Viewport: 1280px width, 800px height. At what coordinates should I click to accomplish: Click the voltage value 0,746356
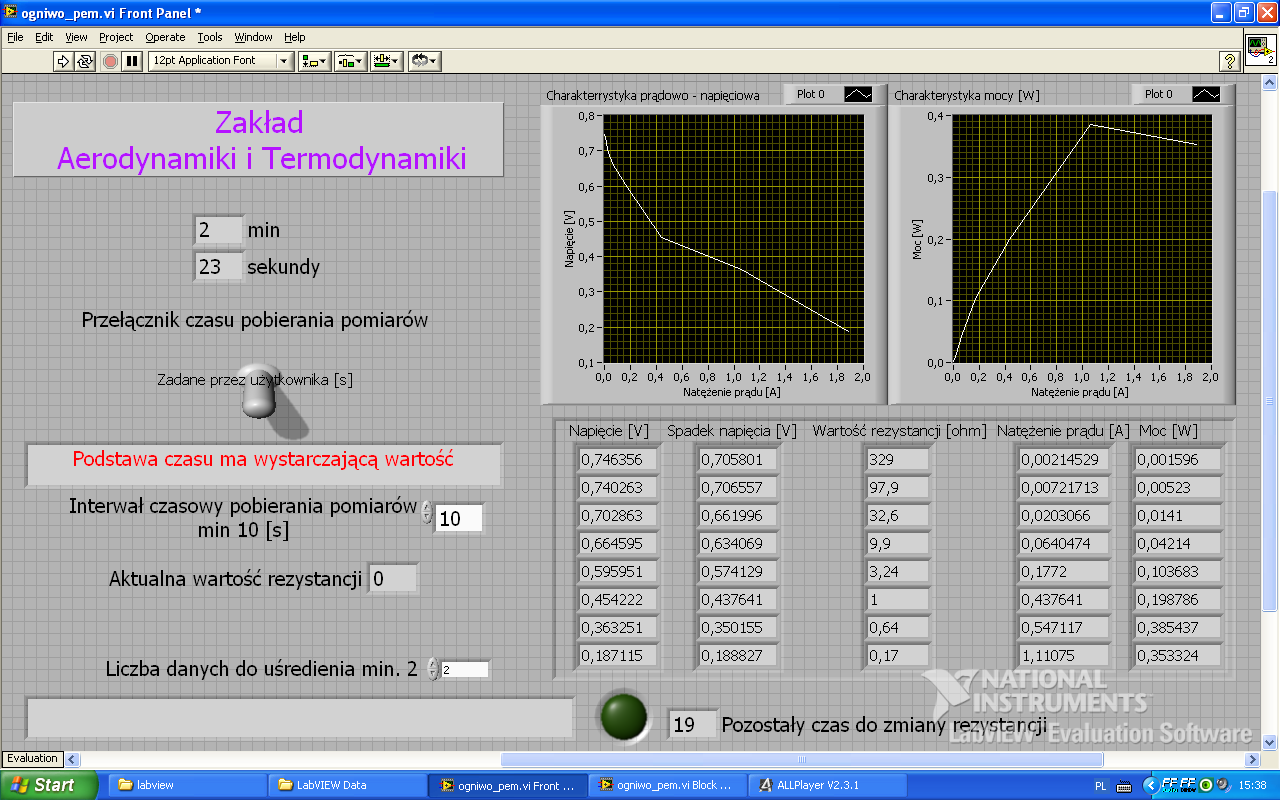point(618,460)
